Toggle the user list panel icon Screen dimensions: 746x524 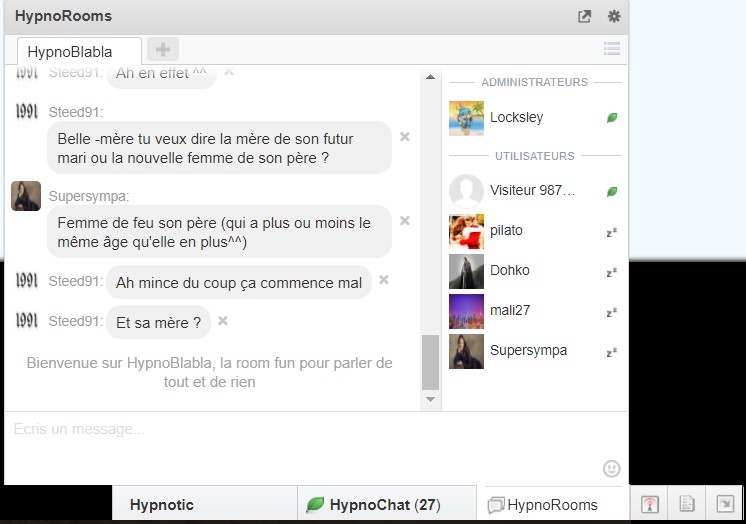click(612, 49)
